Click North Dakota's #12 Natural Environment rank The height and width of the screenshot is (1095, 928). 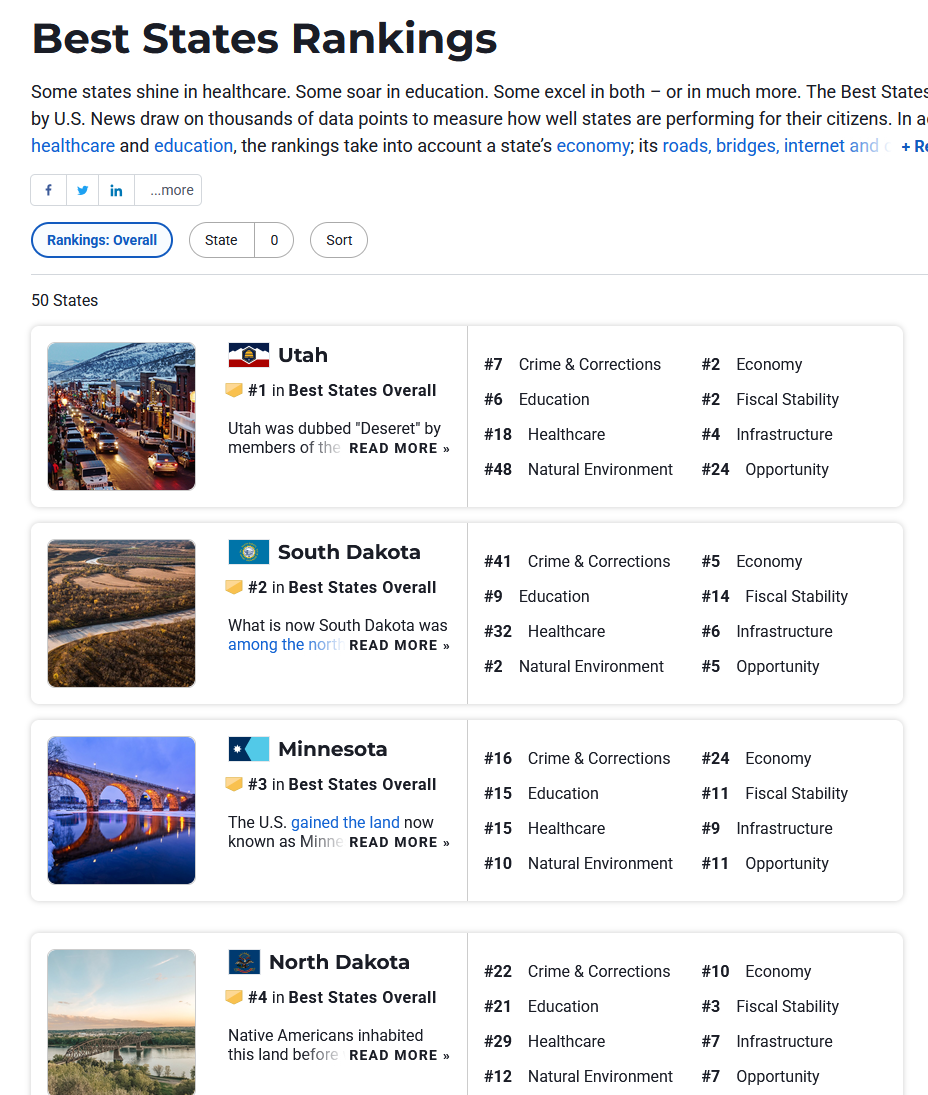point(578,1076)
